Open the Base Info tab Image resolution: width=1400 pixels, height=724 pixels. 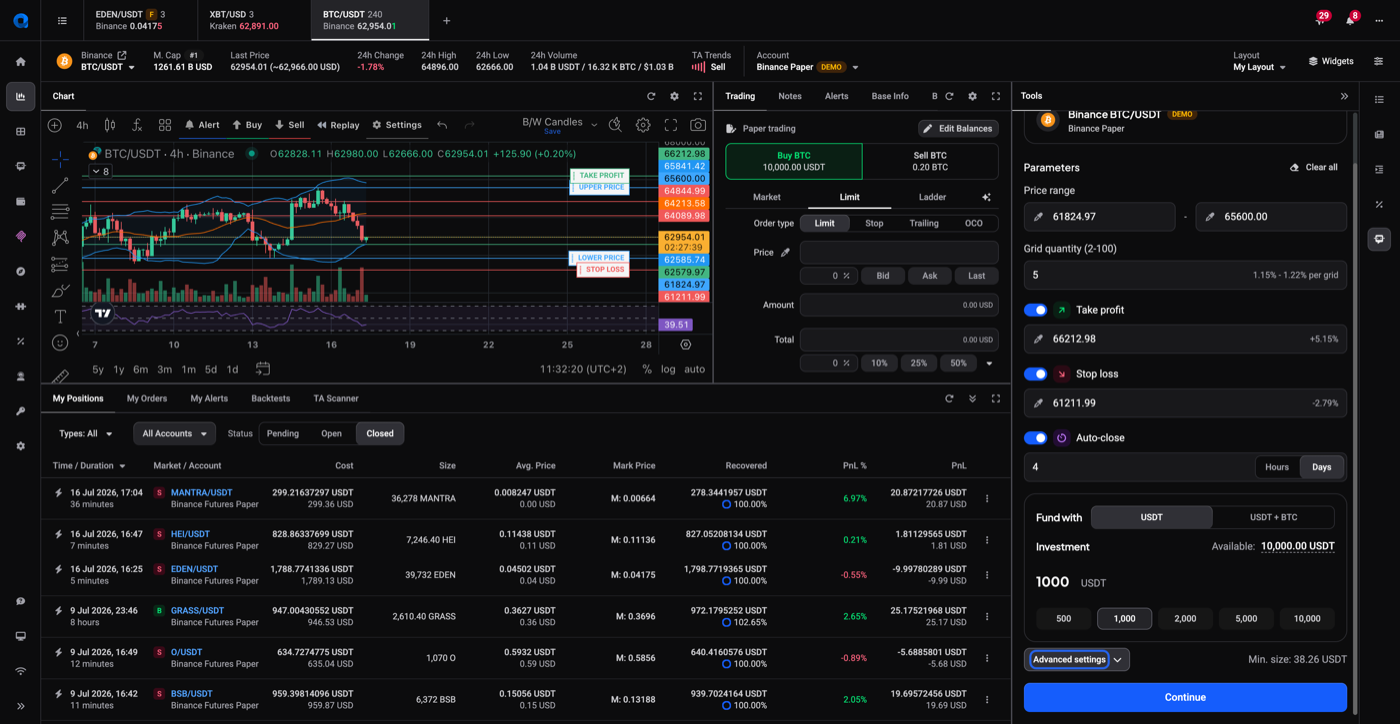click(890, 96)
